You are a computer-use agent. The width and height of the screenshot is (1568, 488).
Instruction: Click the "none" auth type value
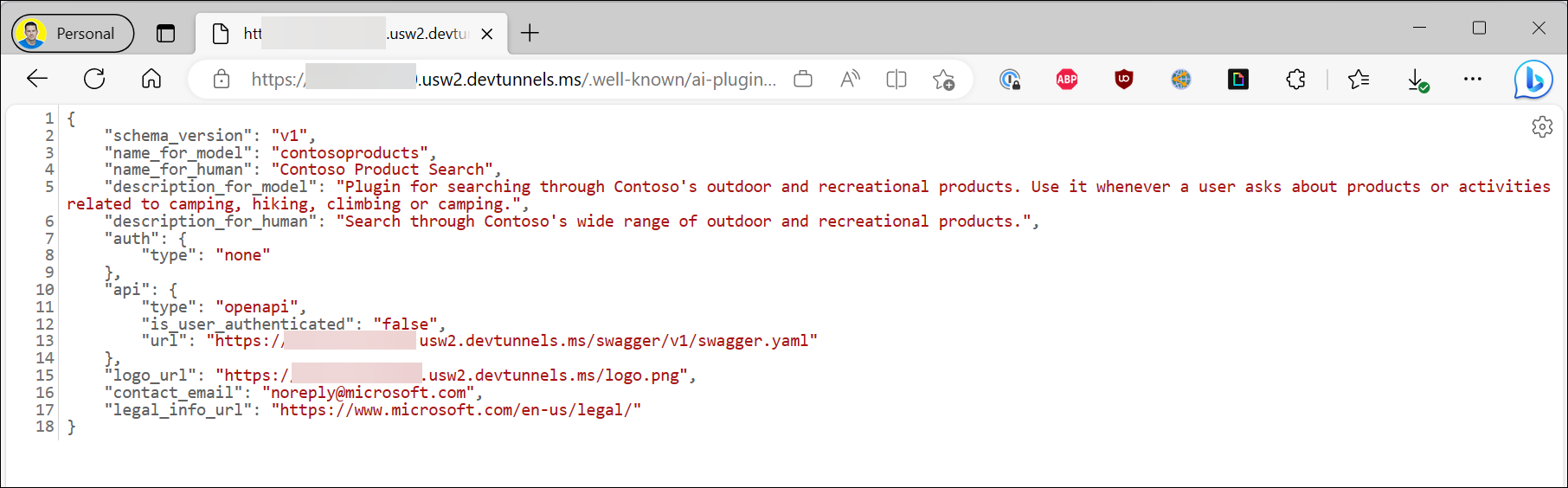coord(243,255)
